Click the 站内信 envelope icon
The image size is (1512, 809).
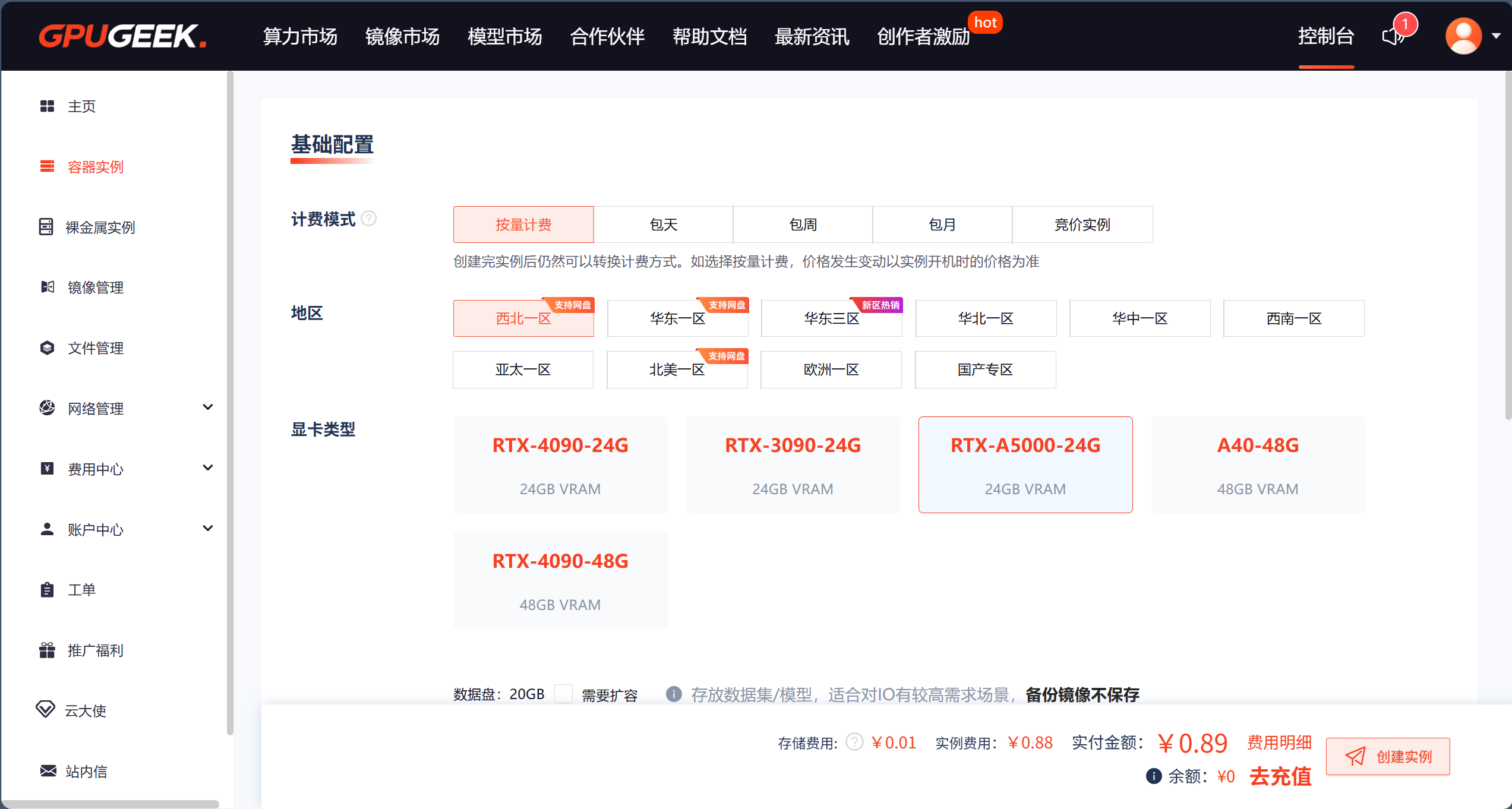tap(48, 771)
